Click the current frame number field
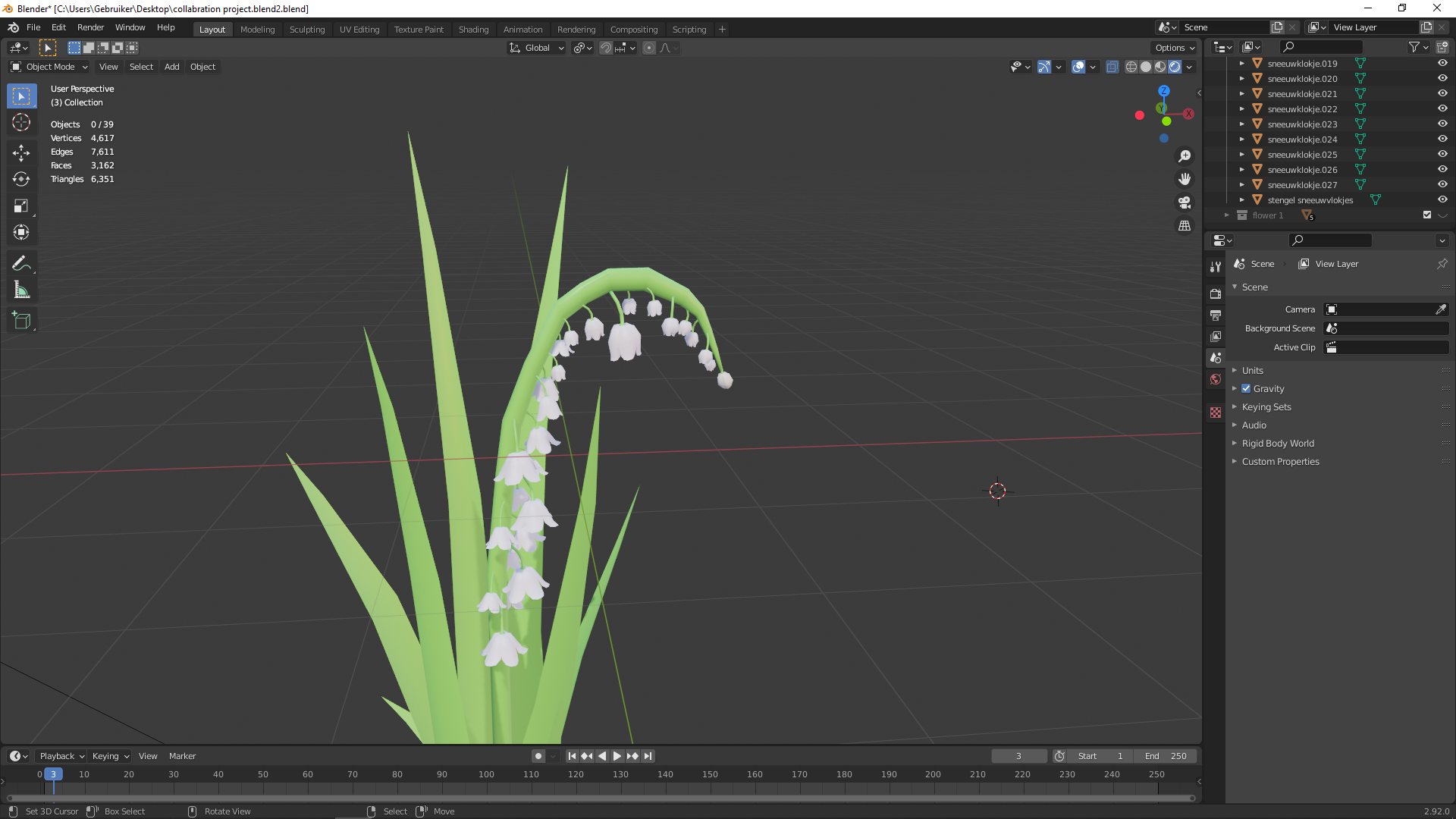Screen dimensions: 1456x819 coord(1018,756)
